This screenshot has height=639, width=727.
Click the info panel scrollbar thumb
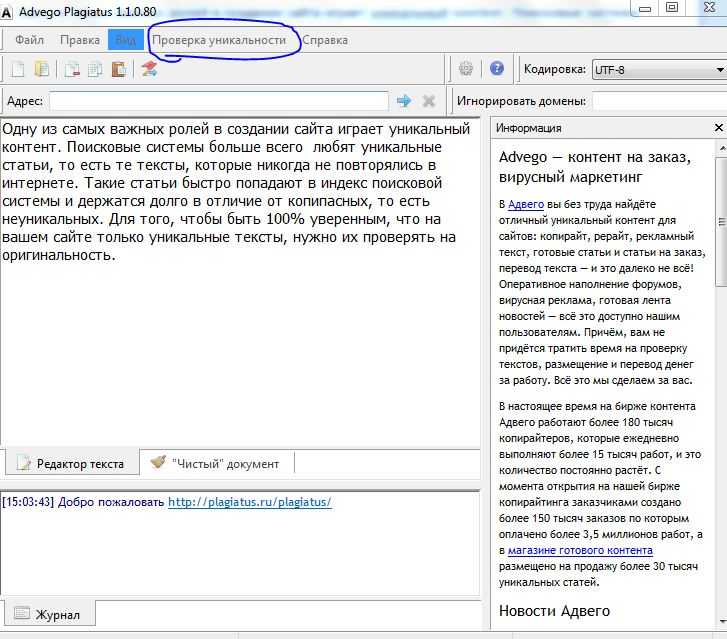click(x=721, y=222)
